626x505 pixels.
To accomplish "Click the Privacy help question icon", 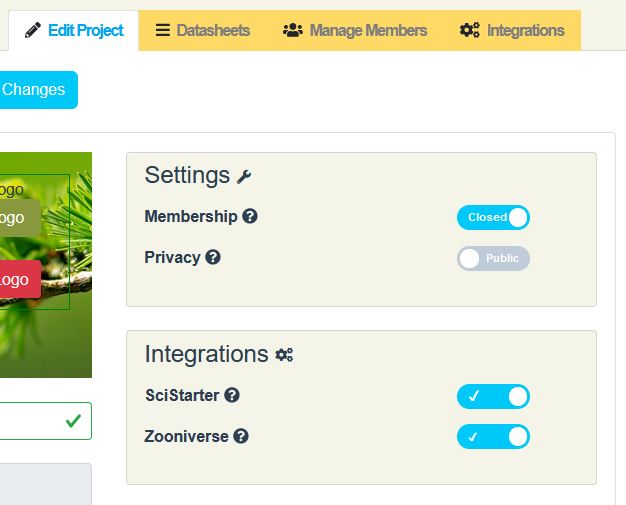I will 213,257.
